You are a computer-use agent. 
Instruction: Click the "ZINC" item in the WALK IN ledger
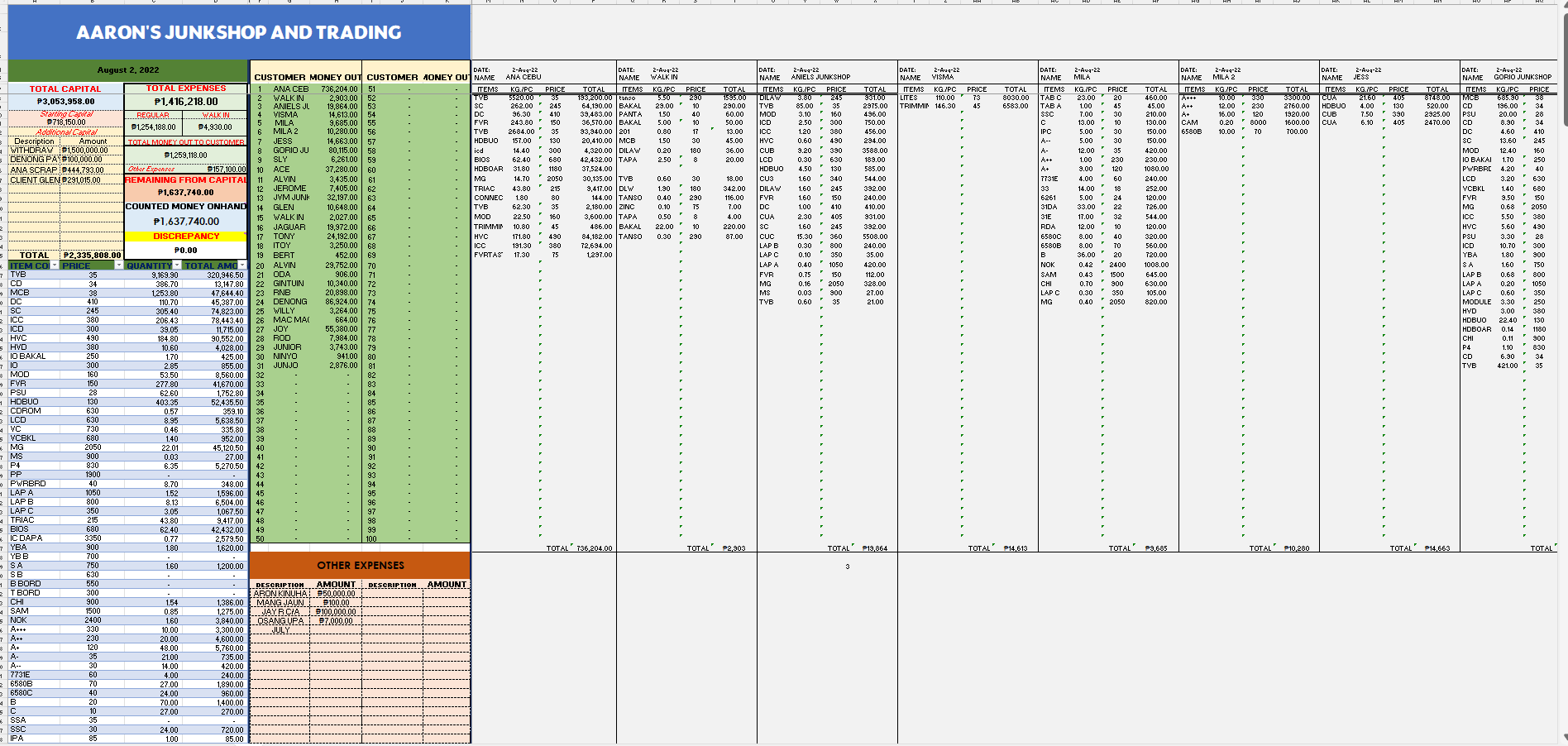click(x=626, y=207)
